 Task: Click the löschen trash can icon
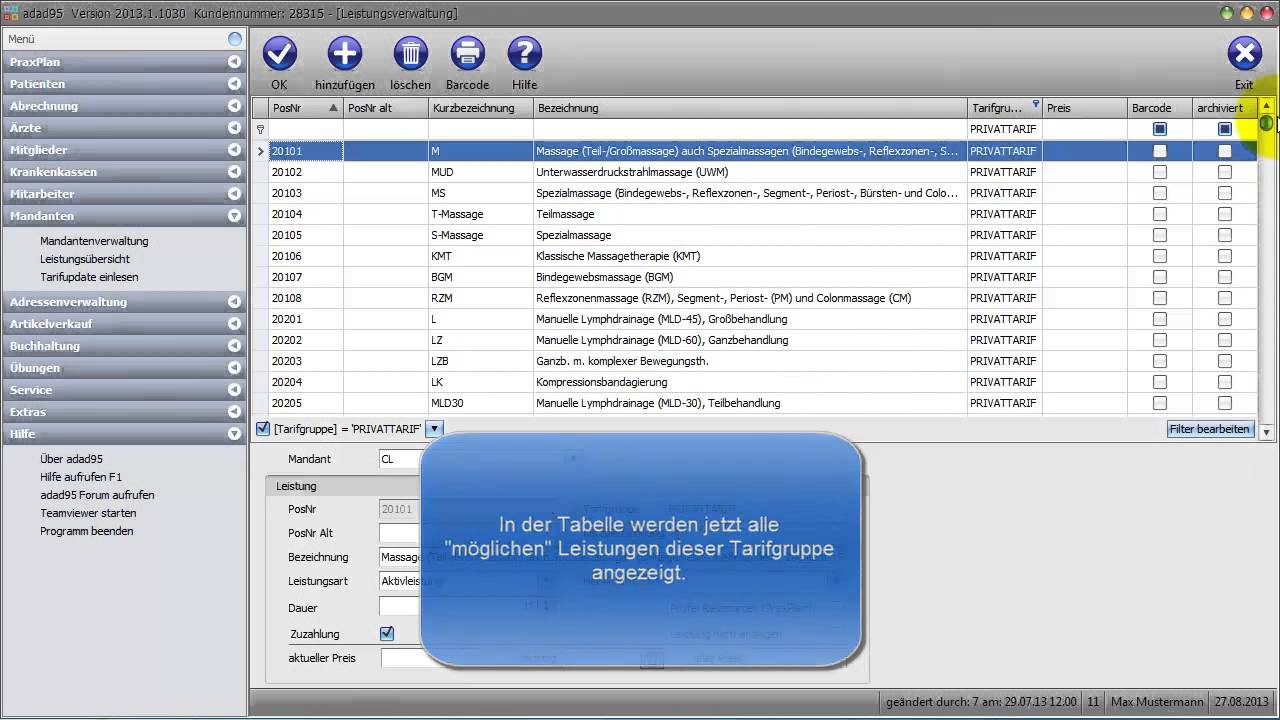click(410, 54)
